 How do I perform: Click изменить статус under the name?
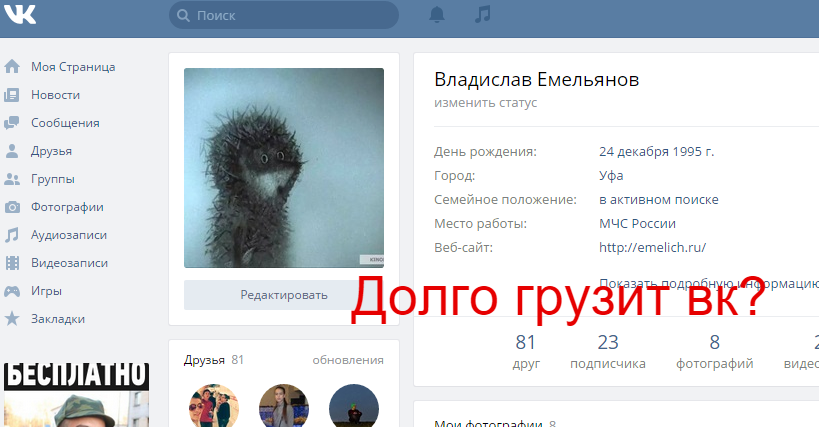pyautogui.click(x=485, y=103)
